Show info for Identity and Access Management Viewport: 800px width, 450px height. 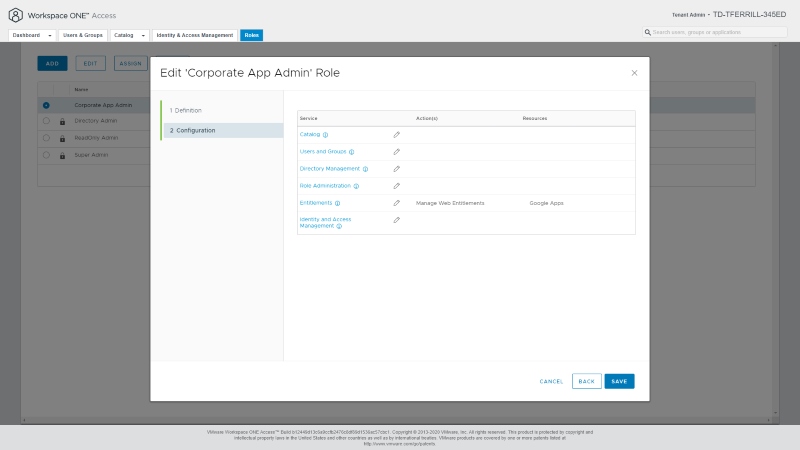click(339, 226)
